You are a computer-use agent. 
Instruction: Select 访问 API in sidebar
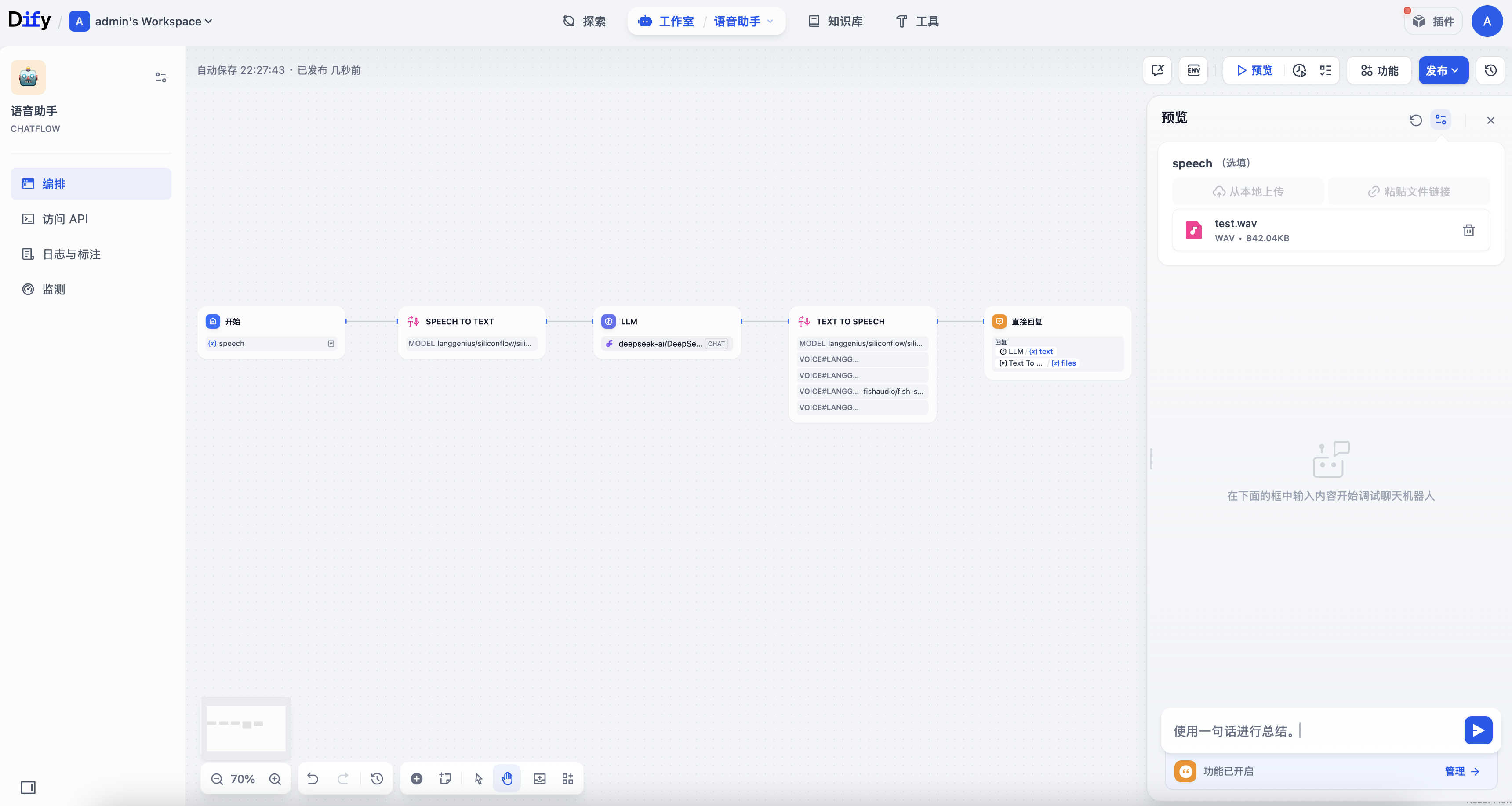[65, 219]
